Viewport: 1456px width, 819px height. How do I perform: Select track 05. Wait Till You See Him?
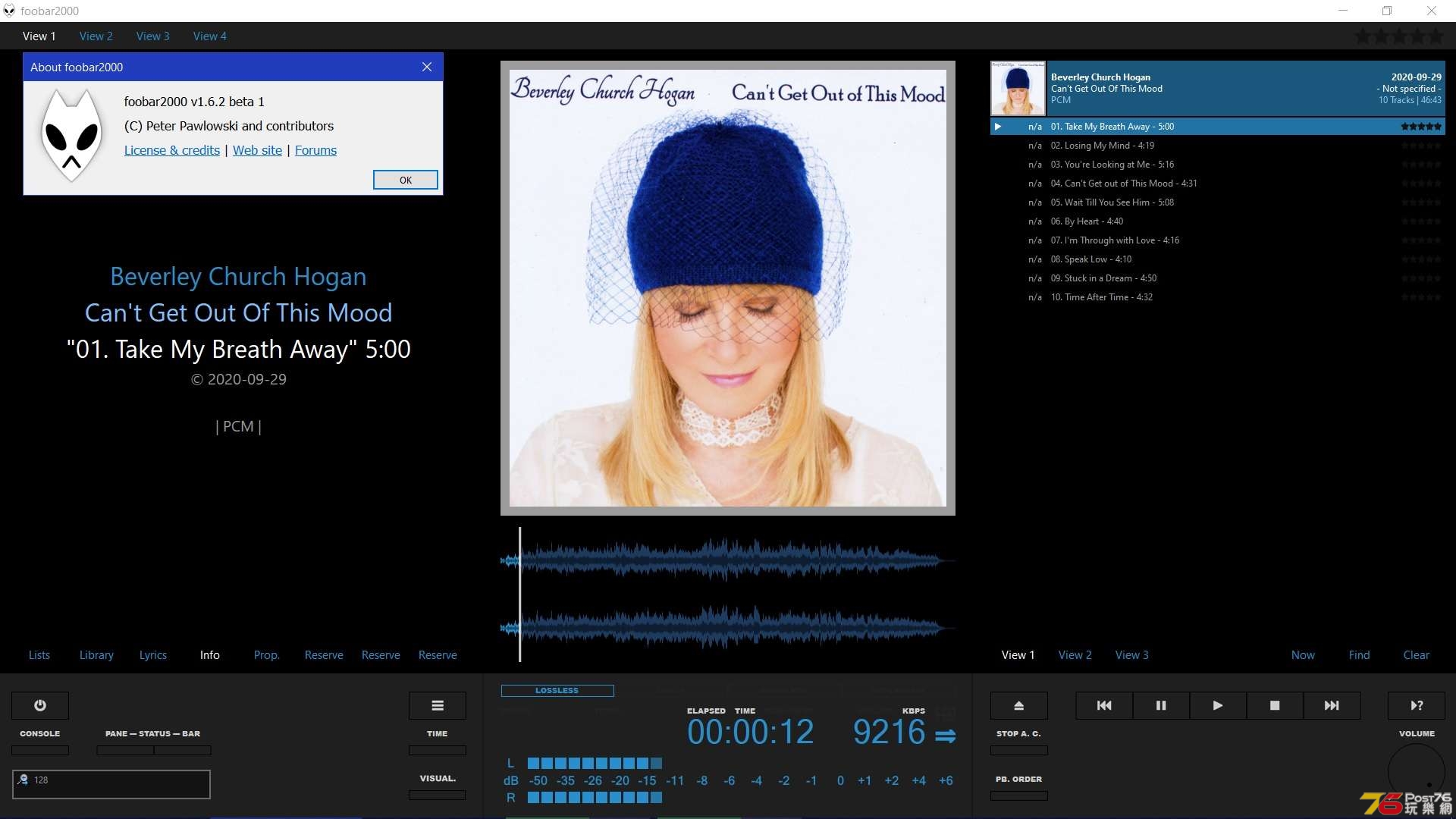coord(1113,202)
